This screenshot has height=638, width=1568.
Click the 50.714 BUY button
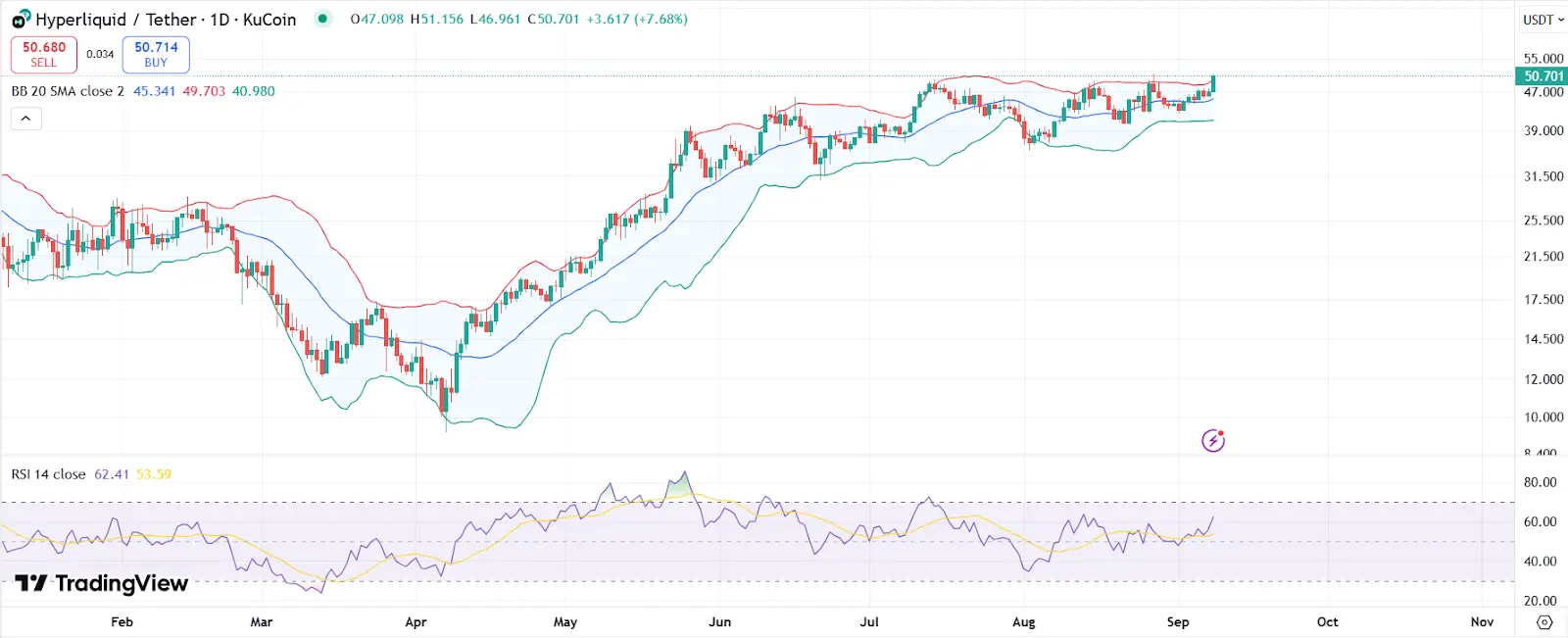pyautogui.click(x=156, y=55)
